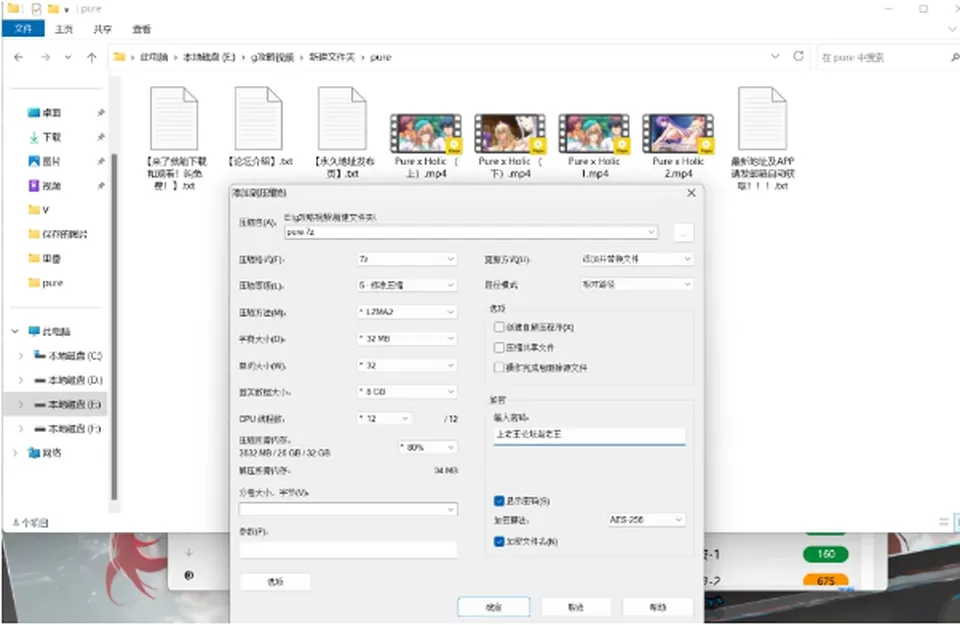Refresh the pure folder in the address bar
Viewport: 960px width, 625px height.
(x=798, y=56)
